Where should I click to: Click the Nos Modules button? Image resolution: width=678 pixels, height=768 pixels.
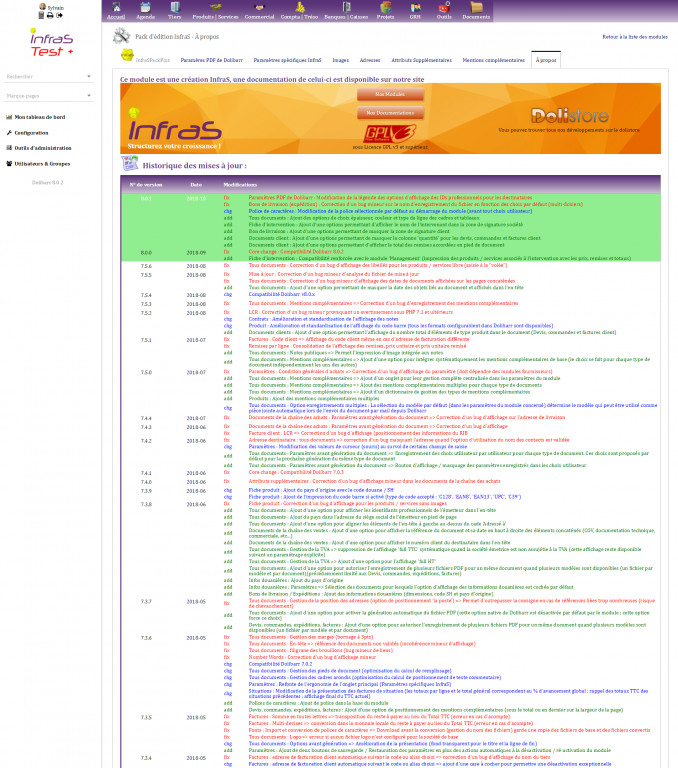[390, 94]
